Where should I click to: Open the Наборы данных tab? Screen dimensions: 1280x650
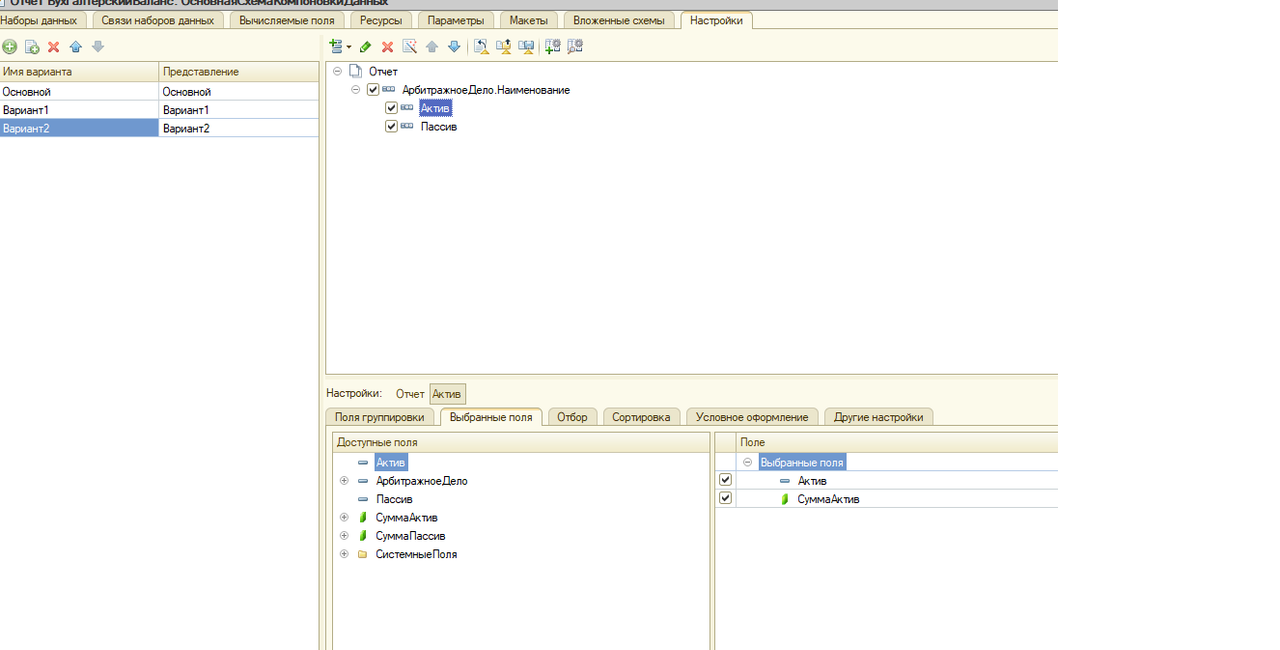(x=41, y=20)
